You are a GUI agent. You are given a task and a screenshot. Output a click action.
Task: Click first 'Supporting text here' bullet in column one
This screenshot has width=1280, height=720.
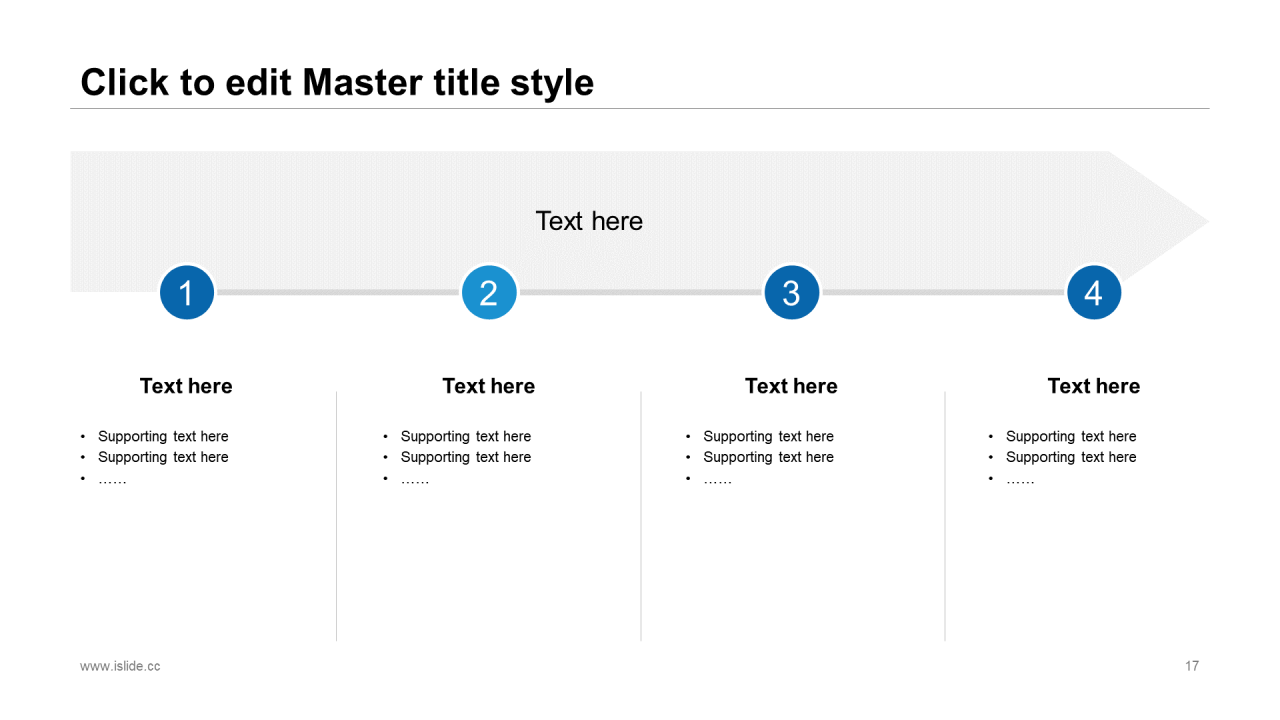[163, 436]
